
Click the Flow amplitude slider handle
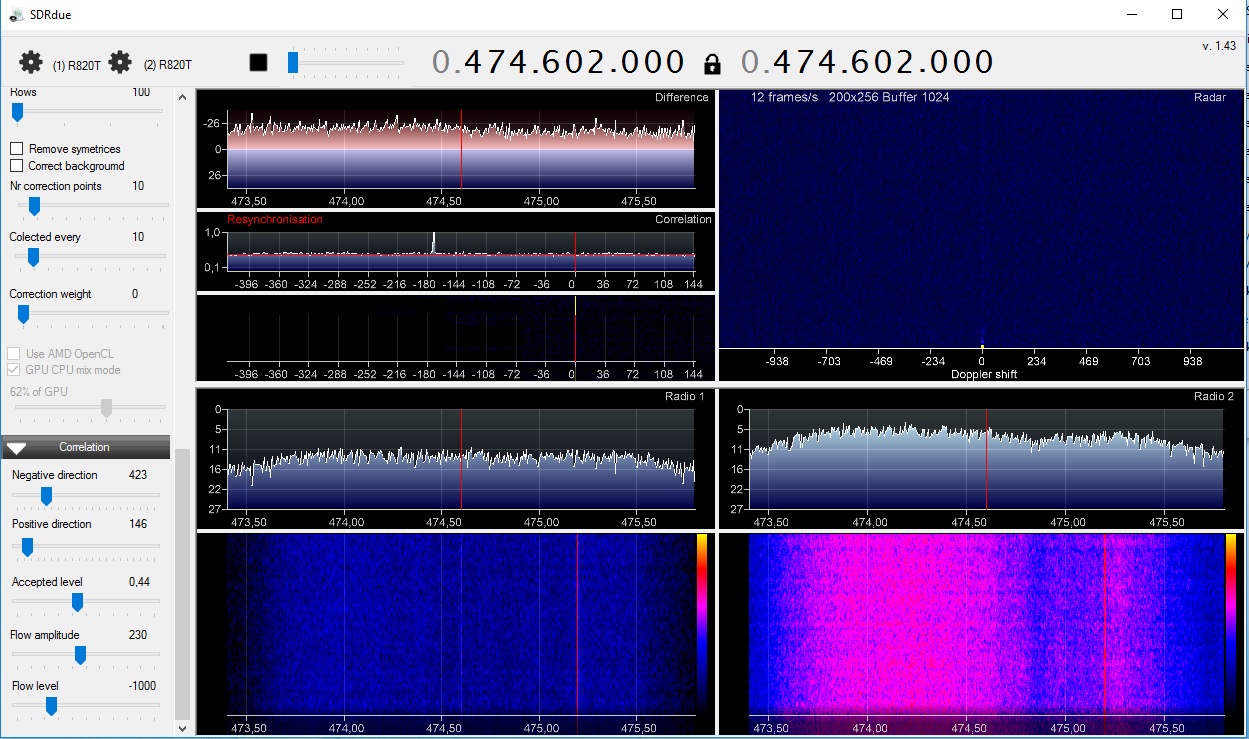tap(80, 655)
